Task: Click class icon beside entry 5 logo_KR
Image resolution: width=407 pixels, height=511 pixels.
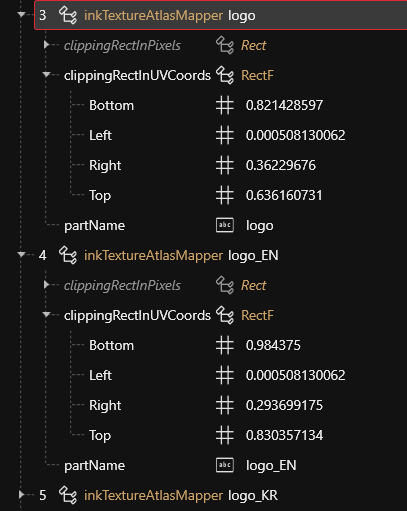Action: coord(68,495)
